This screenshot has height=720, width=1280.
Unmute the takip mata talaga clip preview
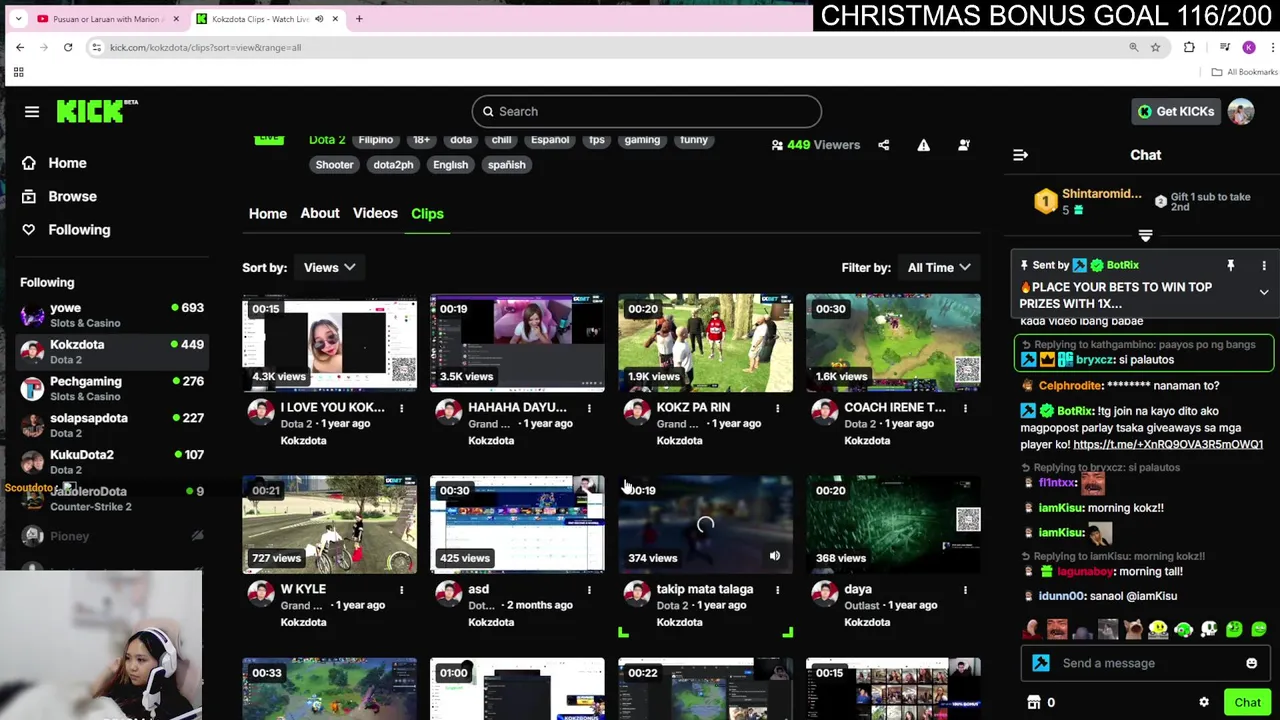pos(775,556)
